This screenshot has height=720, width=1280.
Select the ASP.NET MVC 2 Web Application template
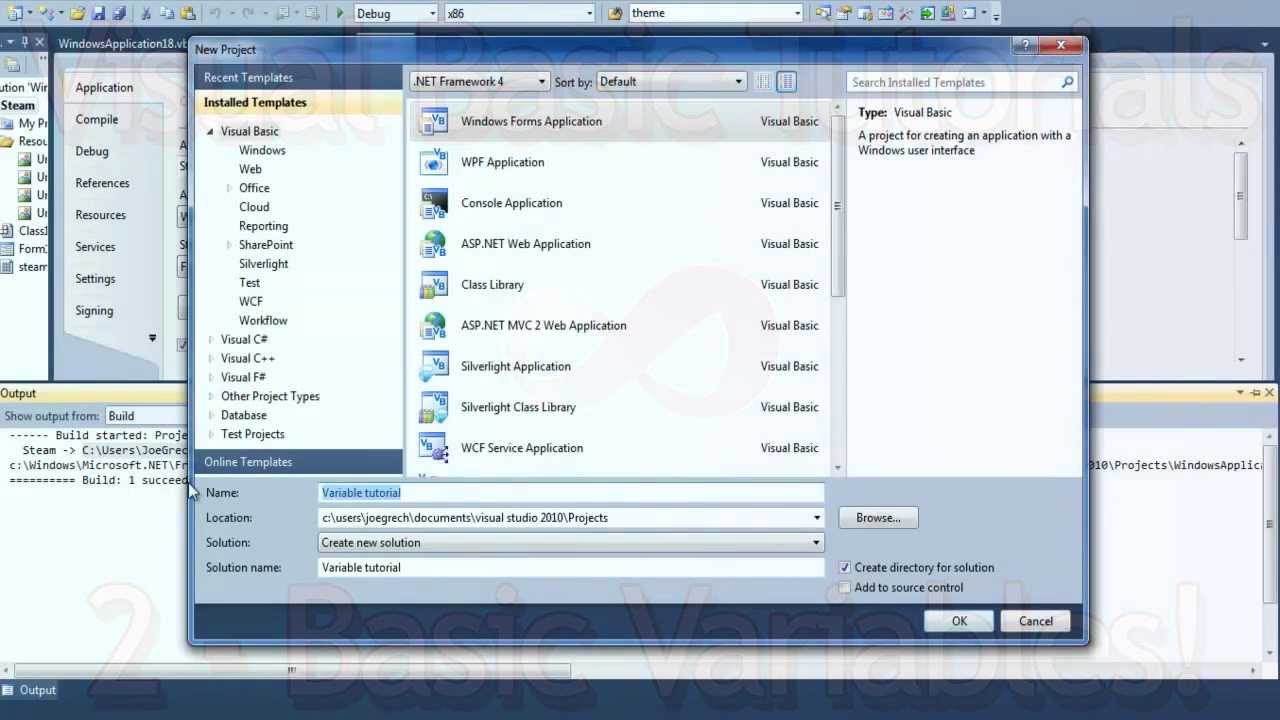[x=619, y=325]
